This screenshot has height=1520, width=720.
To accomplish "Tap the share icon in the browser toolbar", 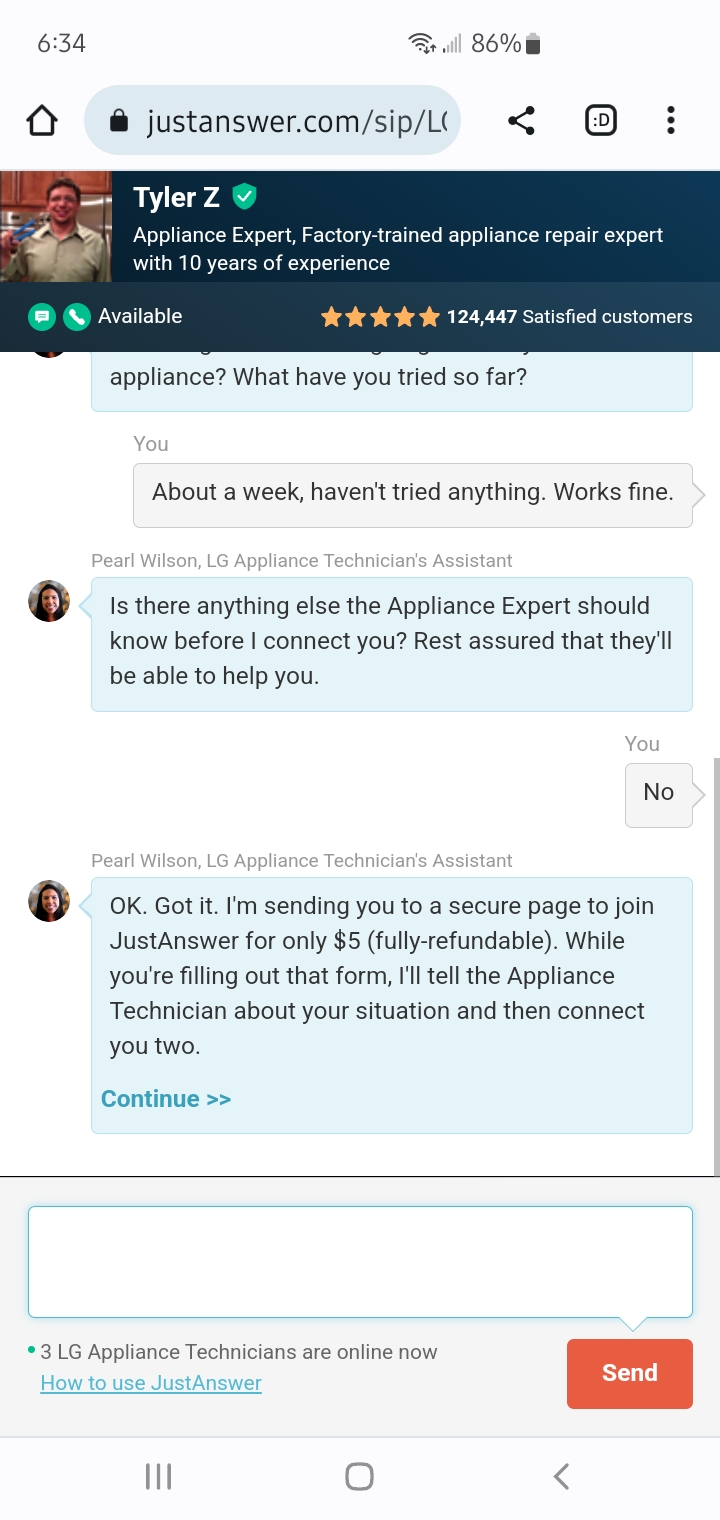I will click(521, 120).
